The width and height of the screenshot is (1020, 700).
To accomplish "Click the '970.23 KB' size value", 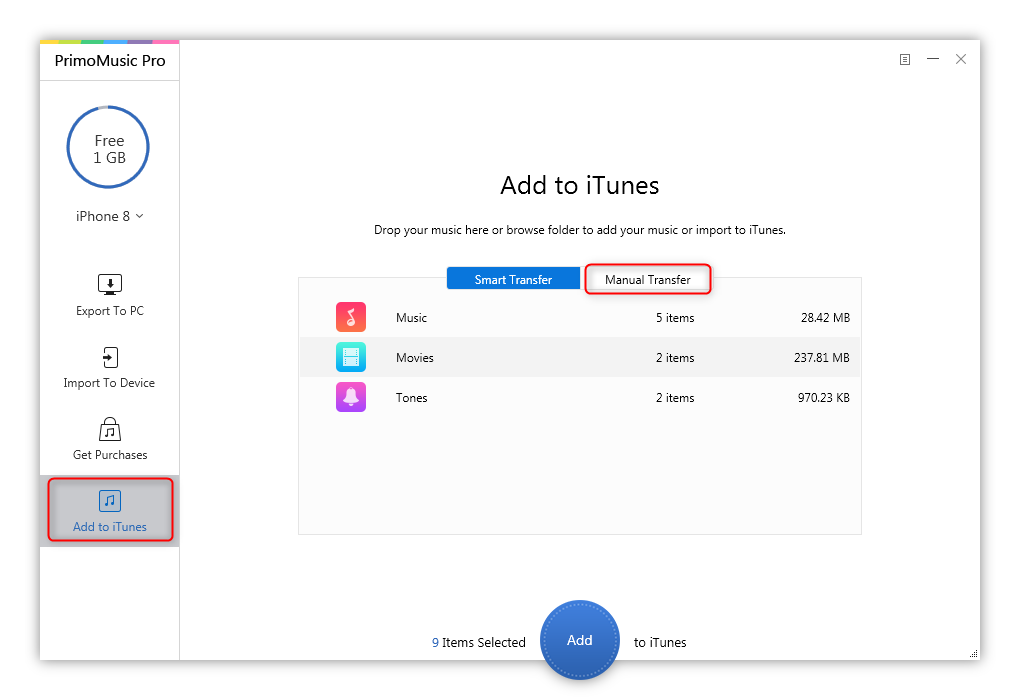I will 824,397.
